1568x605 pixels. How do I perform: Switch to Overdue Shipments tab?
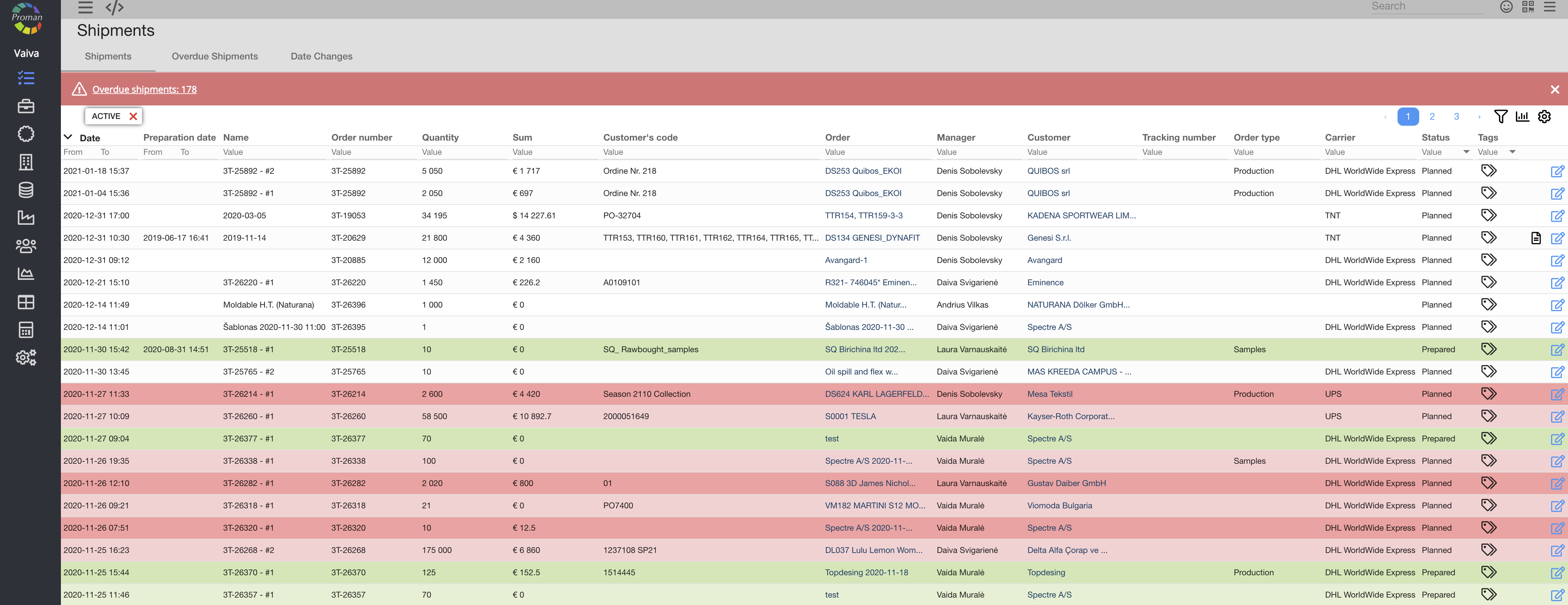[214, 56]
